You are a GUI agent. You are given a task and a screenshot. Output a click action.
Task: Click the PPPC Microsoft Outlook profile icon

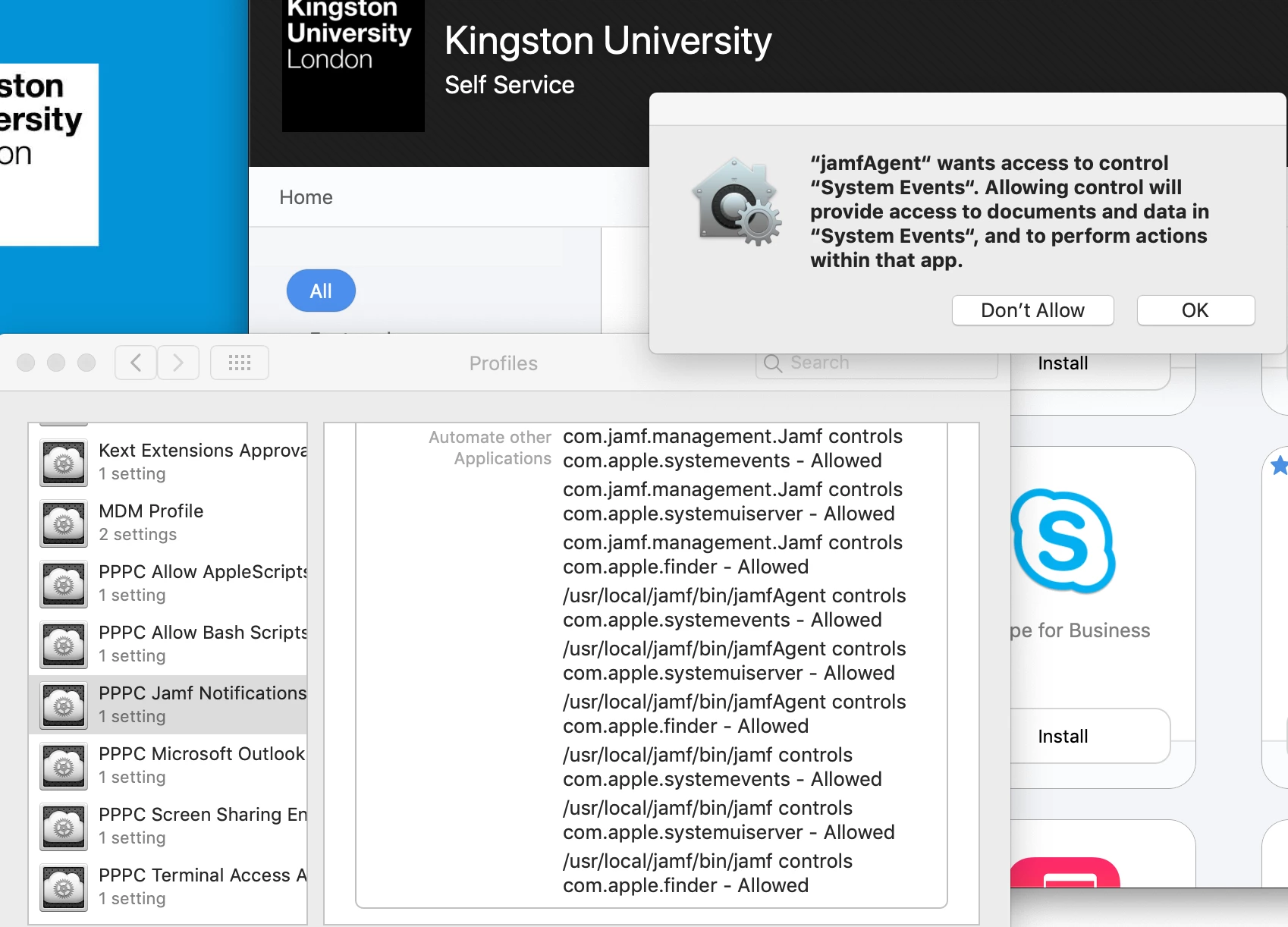pyautogui.click(x=64, y=766)
